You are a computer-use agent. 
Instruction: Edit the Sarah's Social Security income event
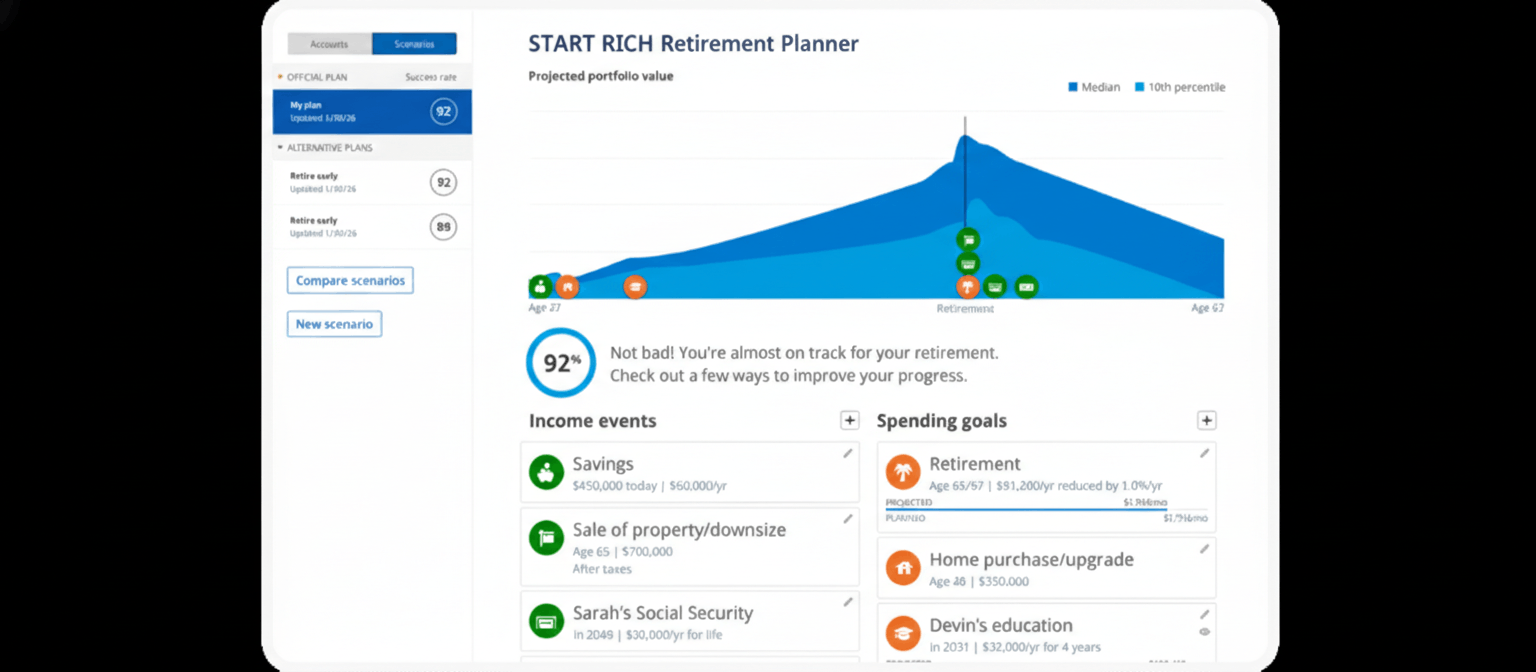pyautogui.click(x=848, y=601)
